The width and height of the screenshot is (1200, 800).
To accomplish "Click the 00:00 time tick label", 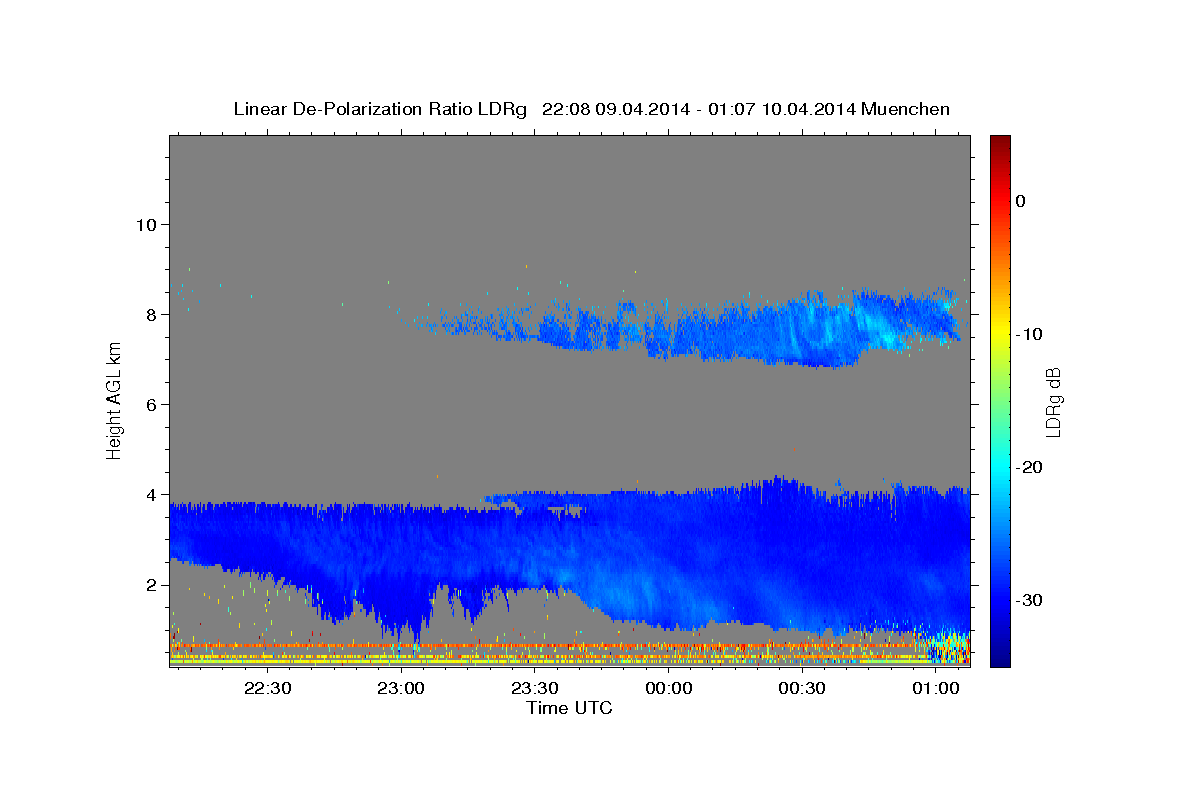I will point(668,688).
